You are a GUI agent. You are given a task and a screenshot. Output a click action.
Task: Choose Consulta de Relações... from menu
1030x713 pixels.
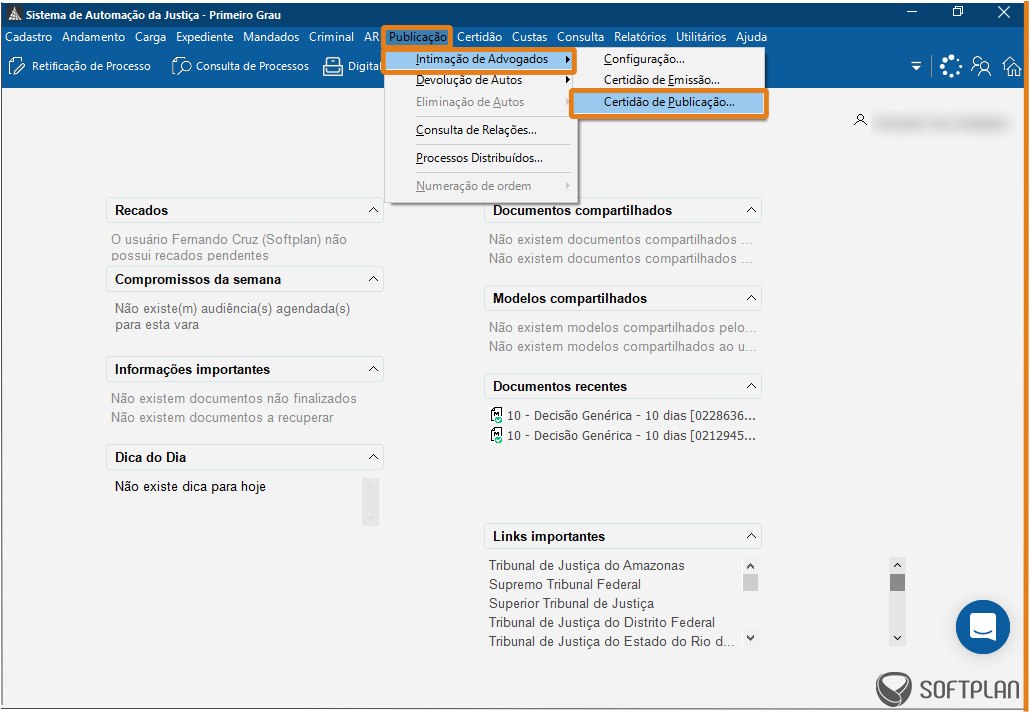click(x=480, y=130)
